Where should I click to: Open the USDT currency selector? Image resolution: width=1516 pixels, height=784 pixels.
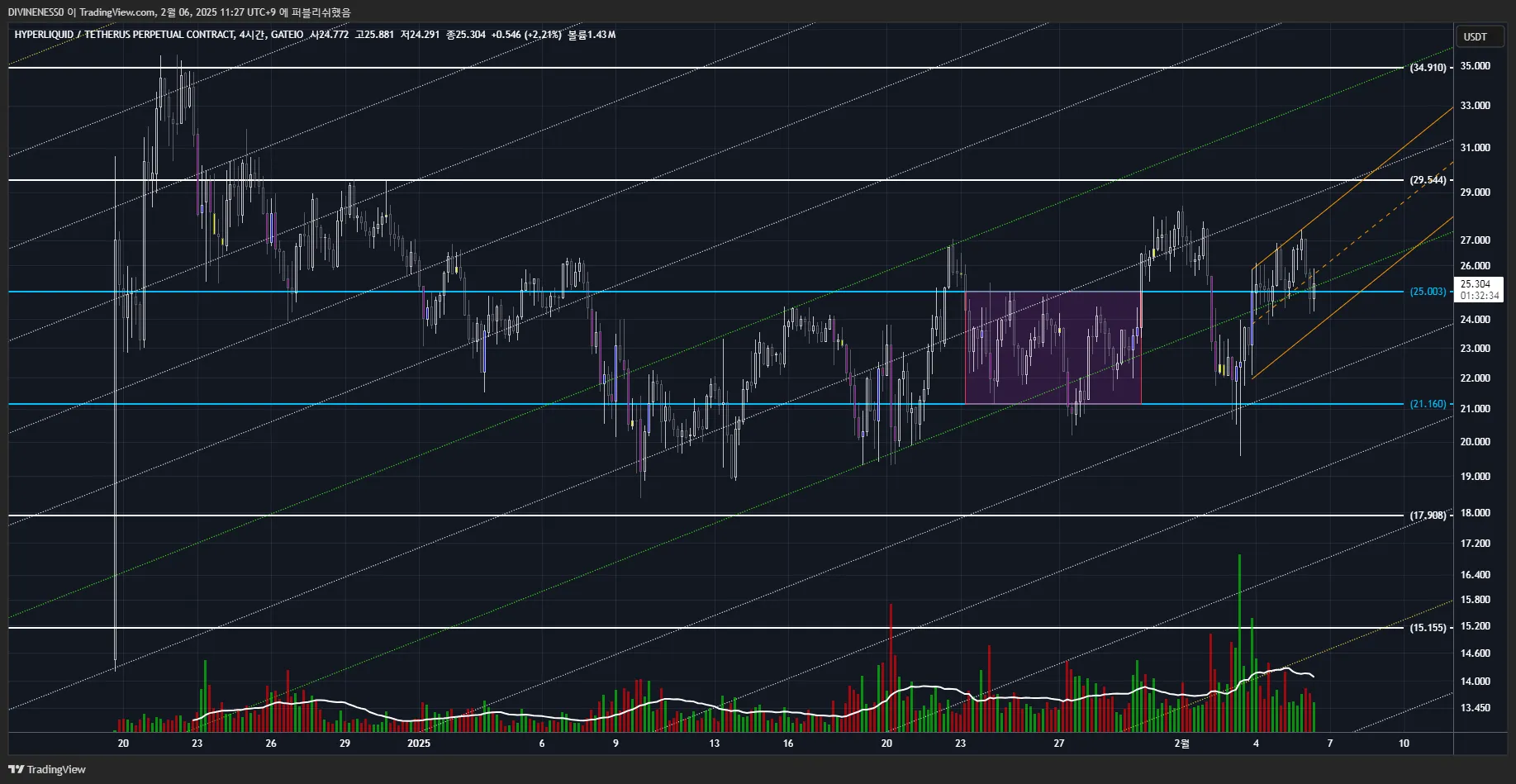click(1479, 36)
